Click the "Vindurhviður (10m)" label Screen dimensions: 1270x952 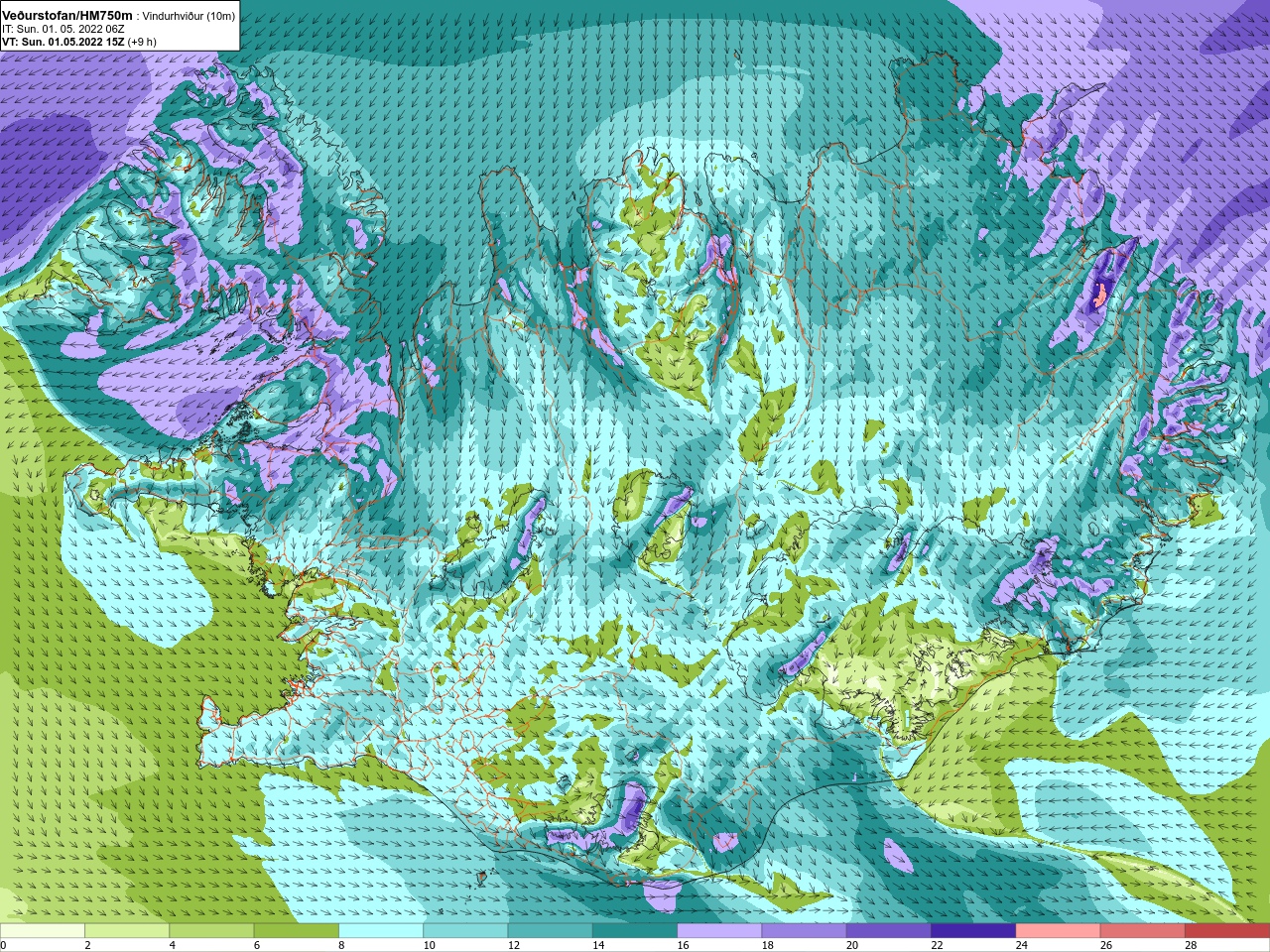(190, 16)
